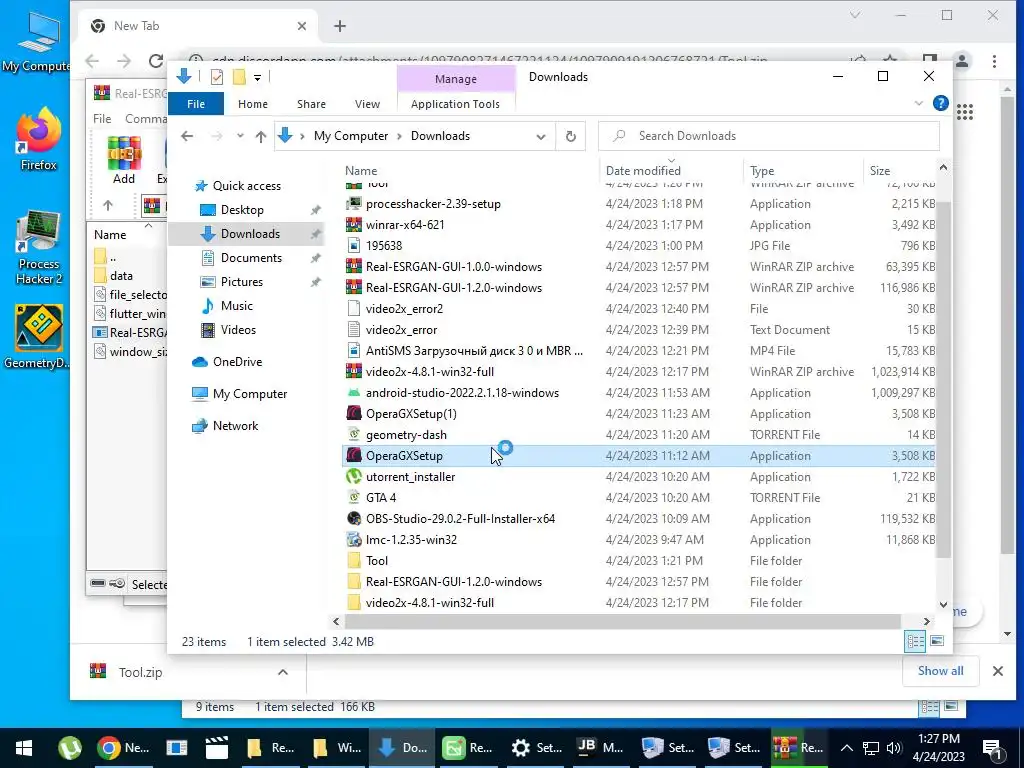Switch to large icons view in Explorer
The width and height of the screenshot is (1024, 768).
point(936,641)
